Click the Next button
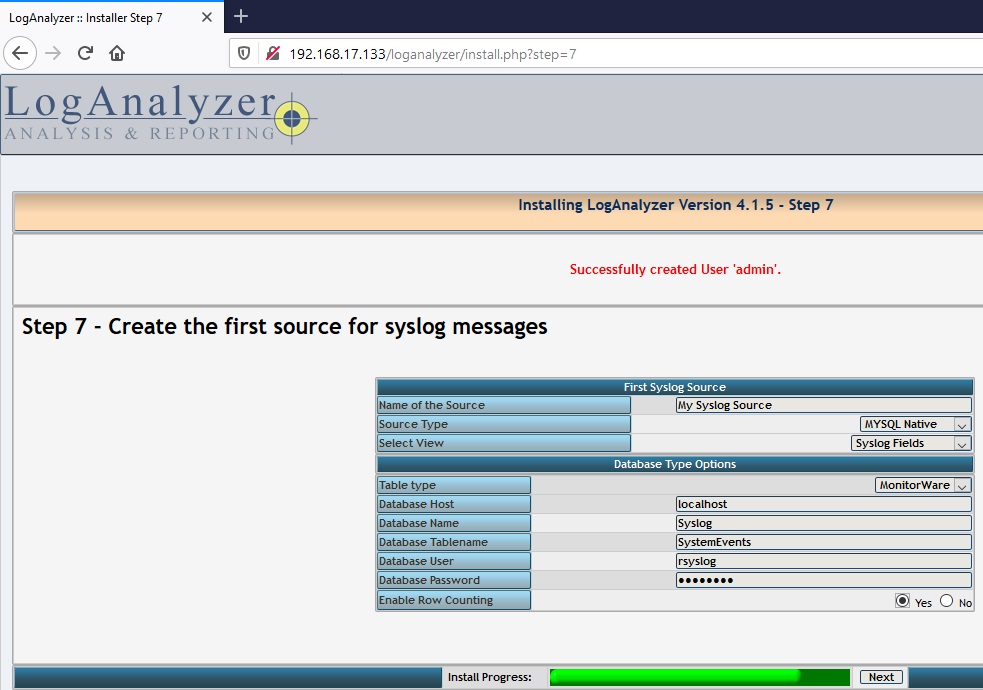 881,677
